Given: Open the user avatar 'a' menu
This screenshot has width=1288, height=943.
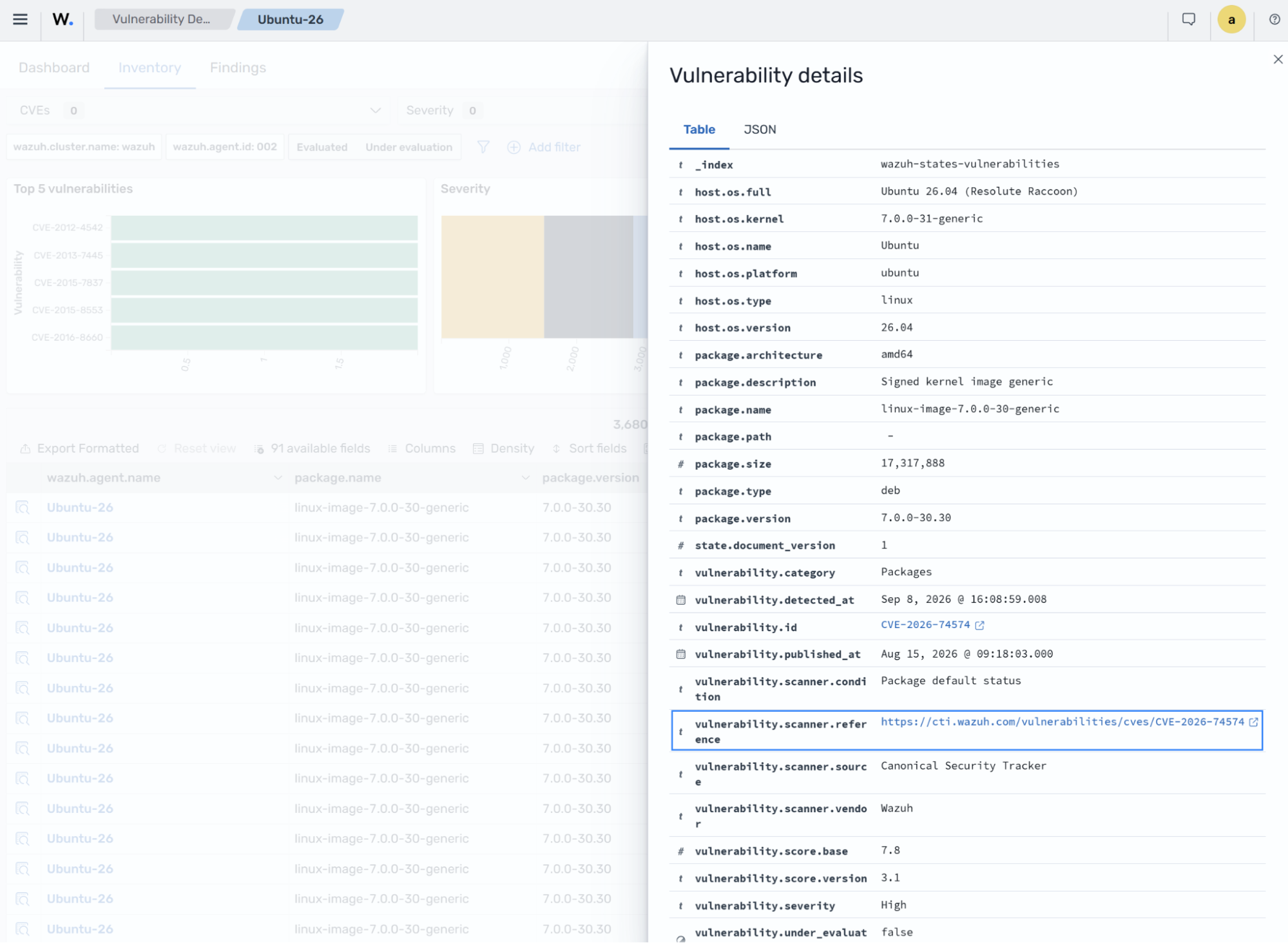Looking at the screenshot, I should coord(1231,19).
